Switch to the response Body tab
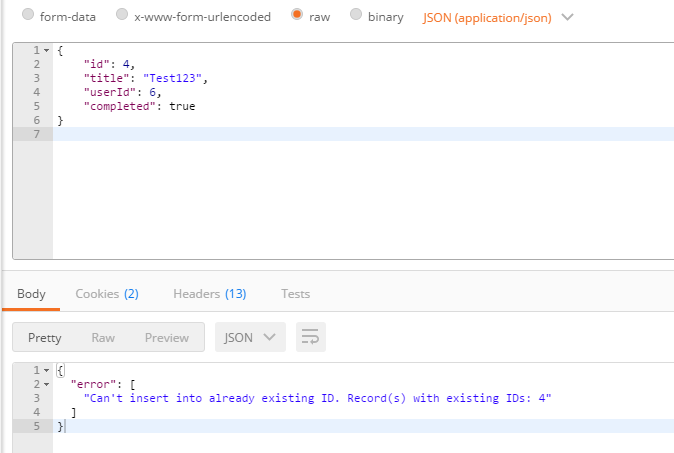 point(31,294)
